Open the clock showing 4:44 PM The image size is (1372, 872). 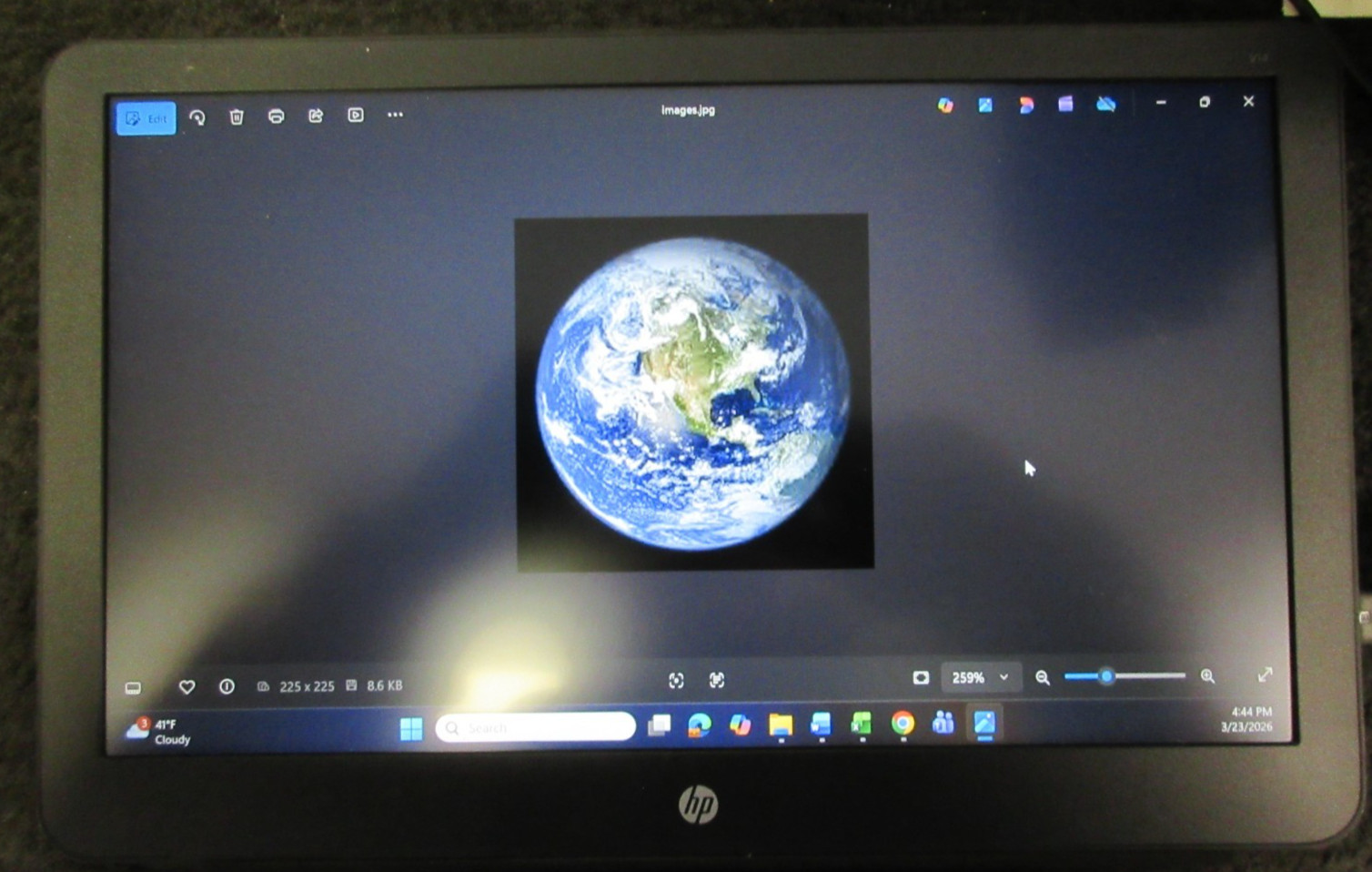coord(1246,719)
